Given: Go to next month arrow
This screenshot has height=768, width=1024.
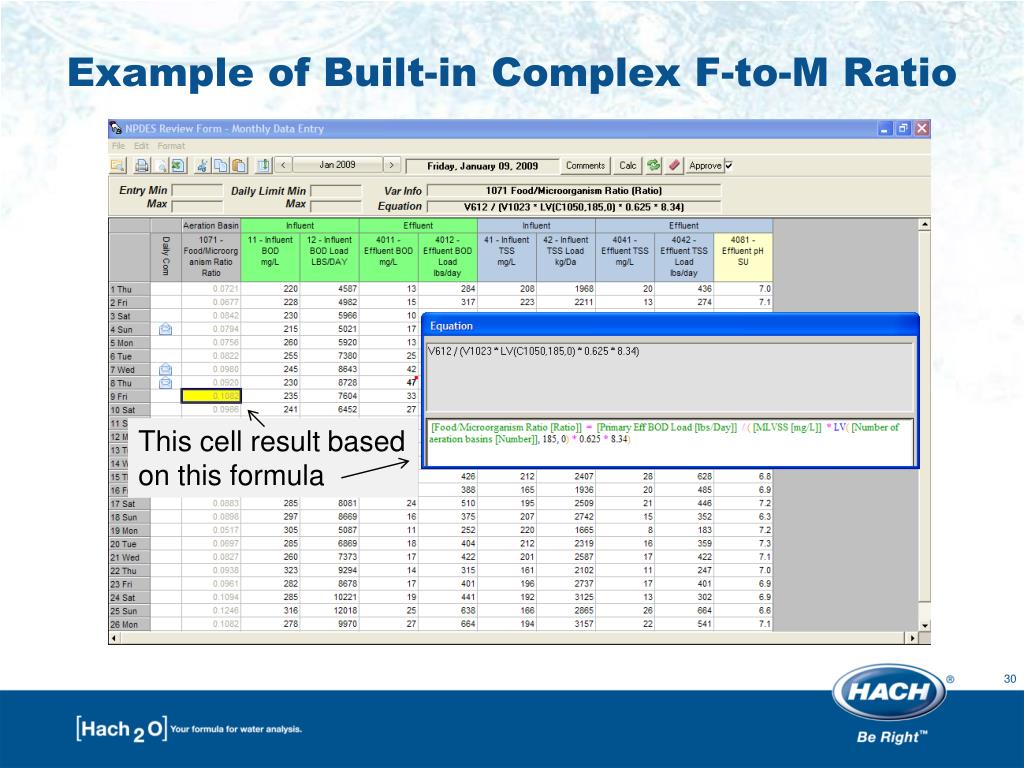Looking at the screenshot, I should (391, 165).
